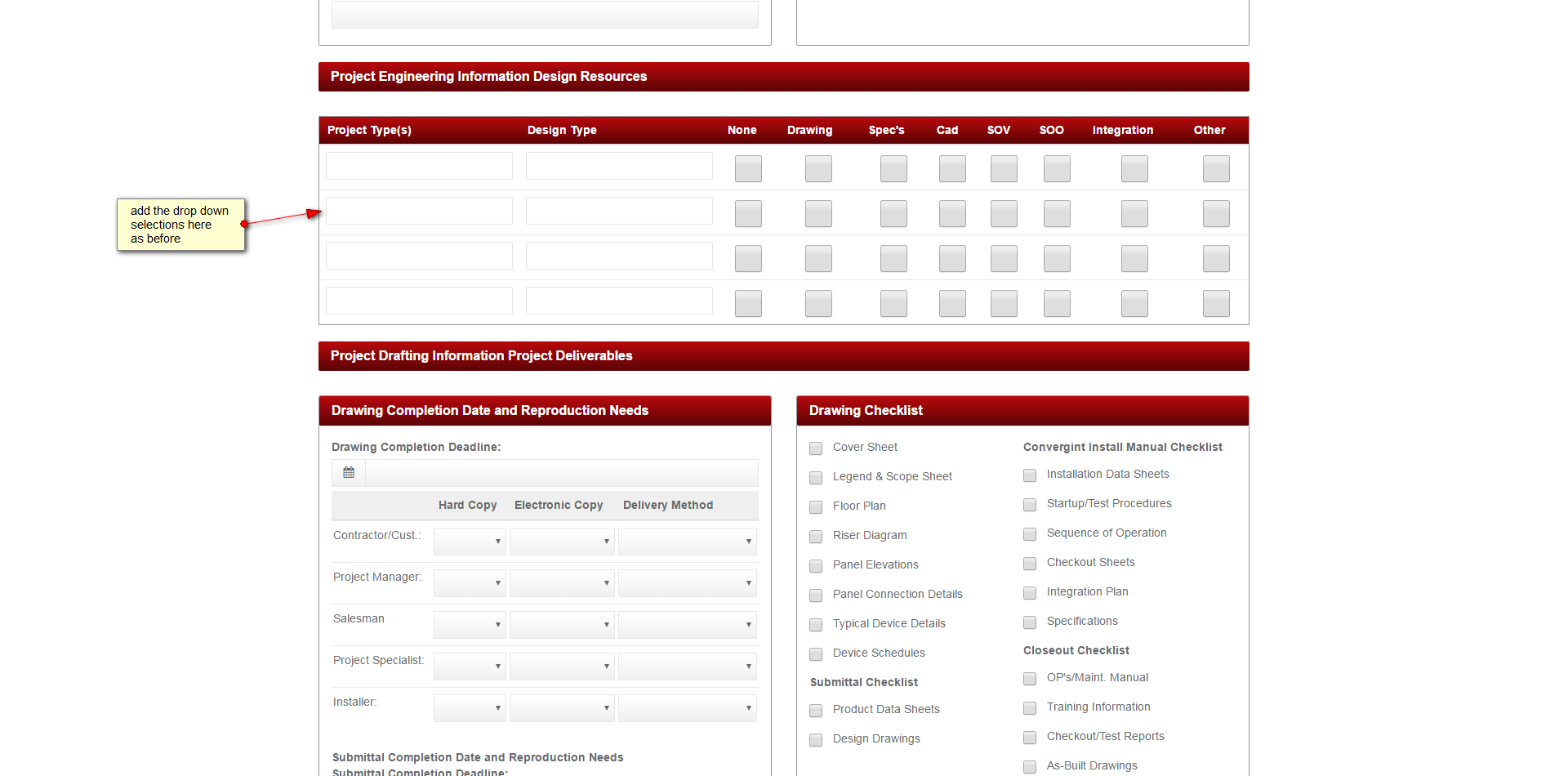Check SOO in the first project row
The width and height of the screenshot is (1568, 776).
click(x=1057, y=169)
